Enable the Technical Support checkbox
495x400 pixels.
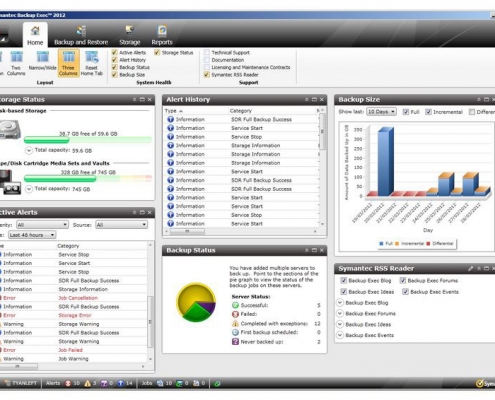click(207, 52)
